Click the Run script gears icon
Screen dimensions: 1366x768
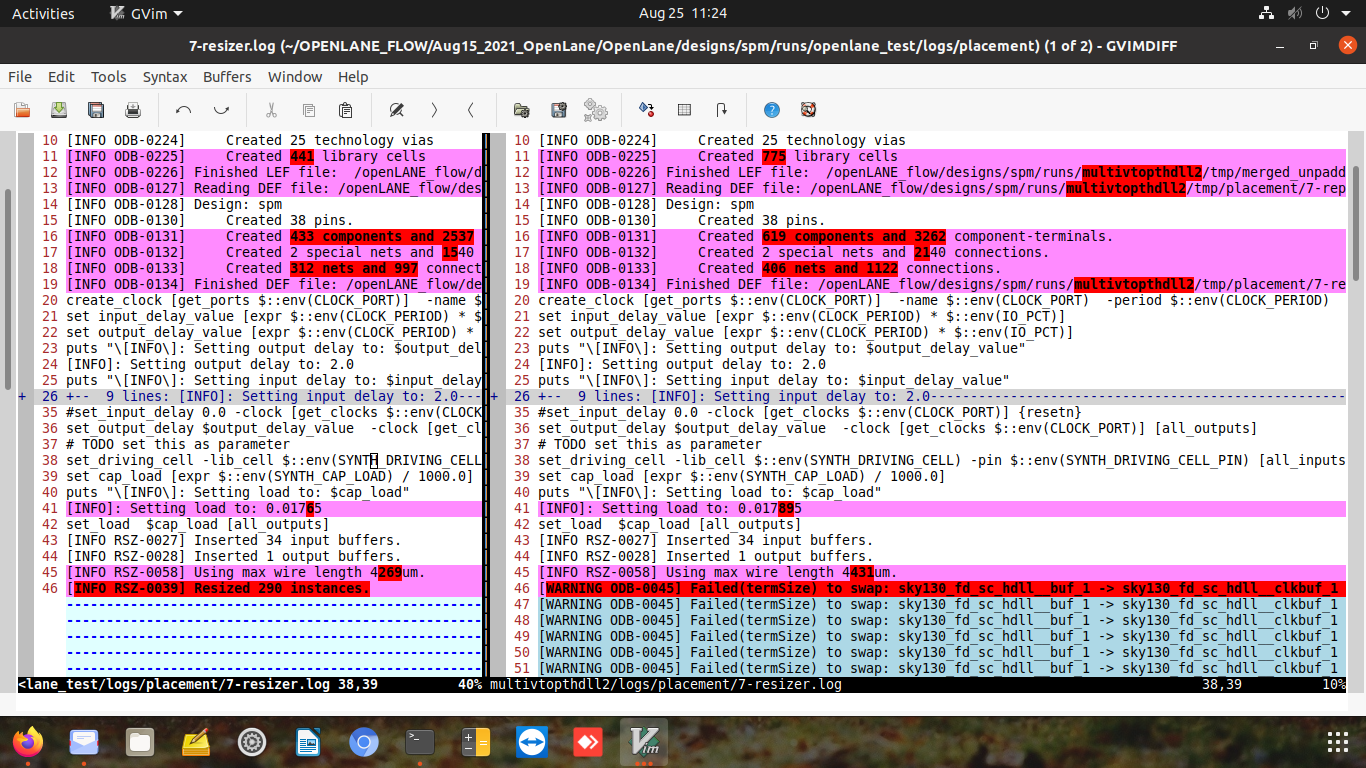pos(596,110)
